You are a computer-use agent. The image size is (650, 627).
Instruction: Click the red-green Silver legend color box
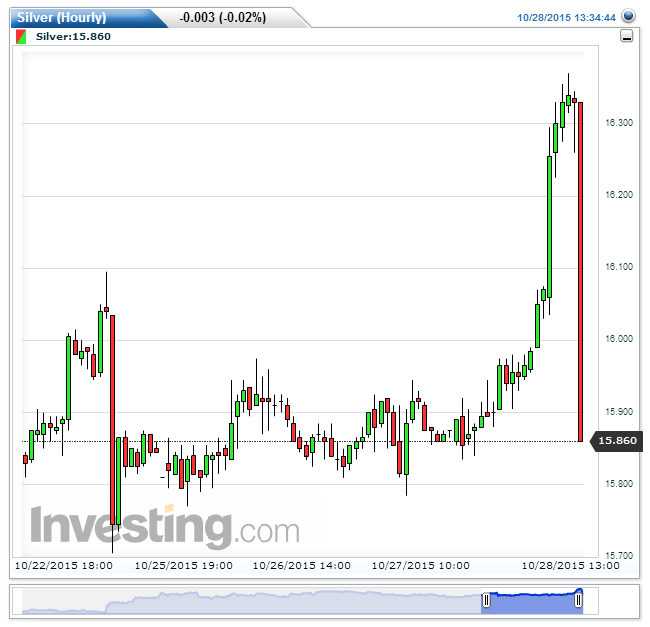(x=21, y=36)
